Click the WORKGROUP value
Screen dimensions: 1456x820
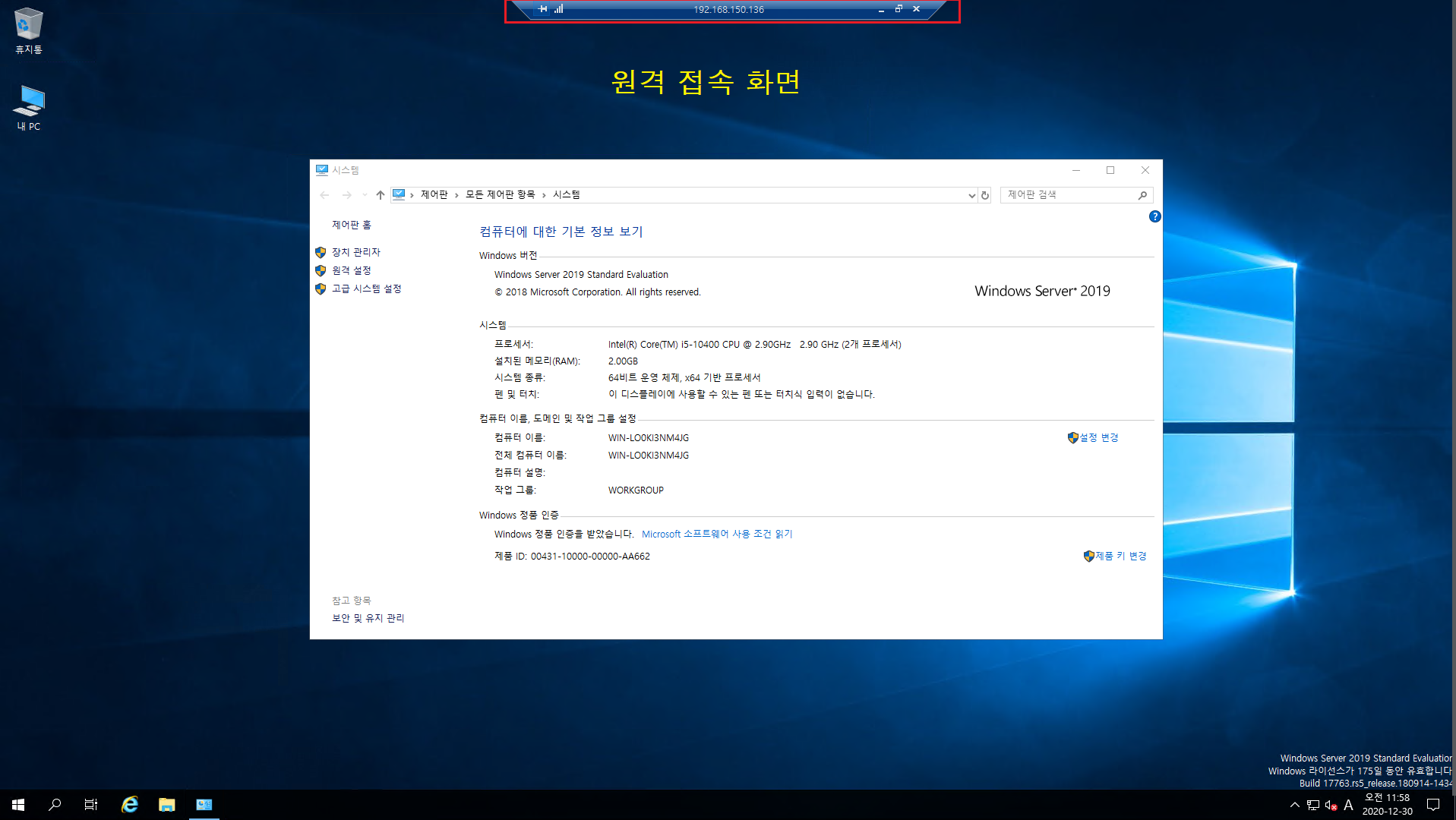tap(636, 490)
